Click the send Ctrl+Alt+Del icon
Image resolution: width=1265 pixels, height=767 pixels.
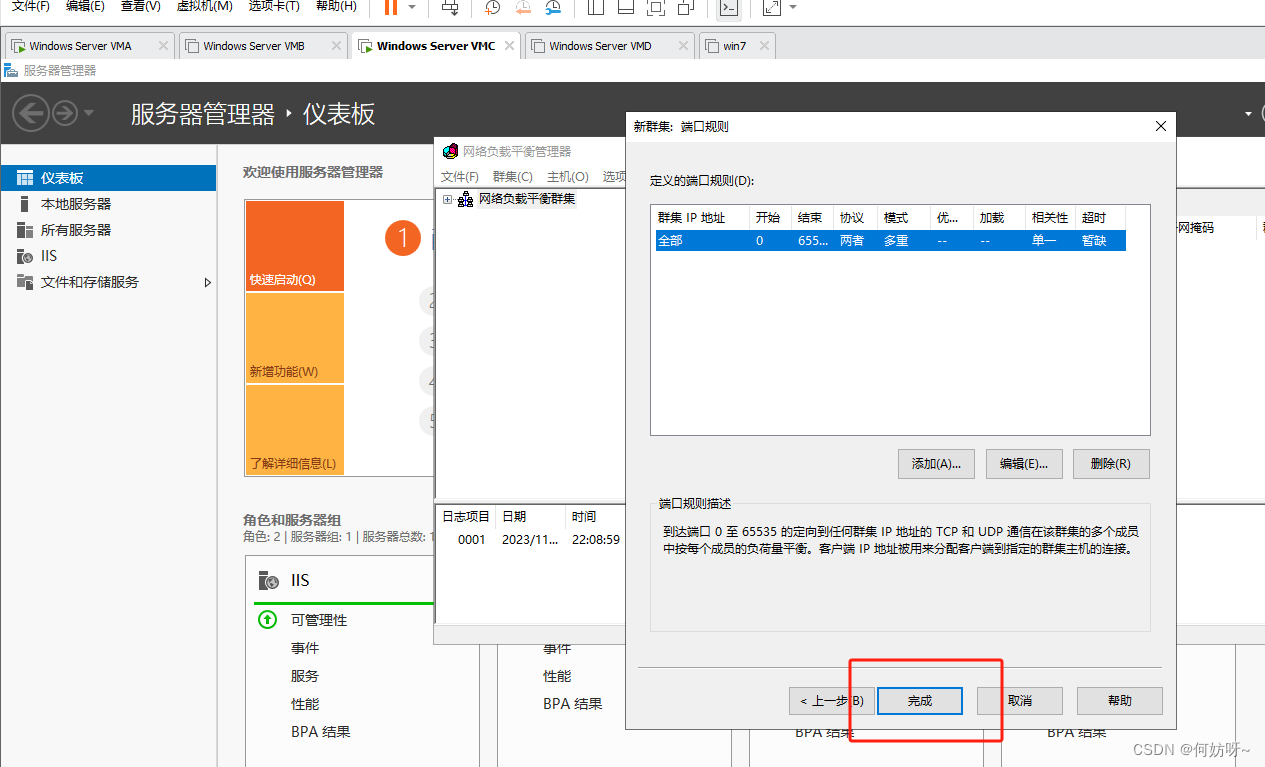point(451,8)
